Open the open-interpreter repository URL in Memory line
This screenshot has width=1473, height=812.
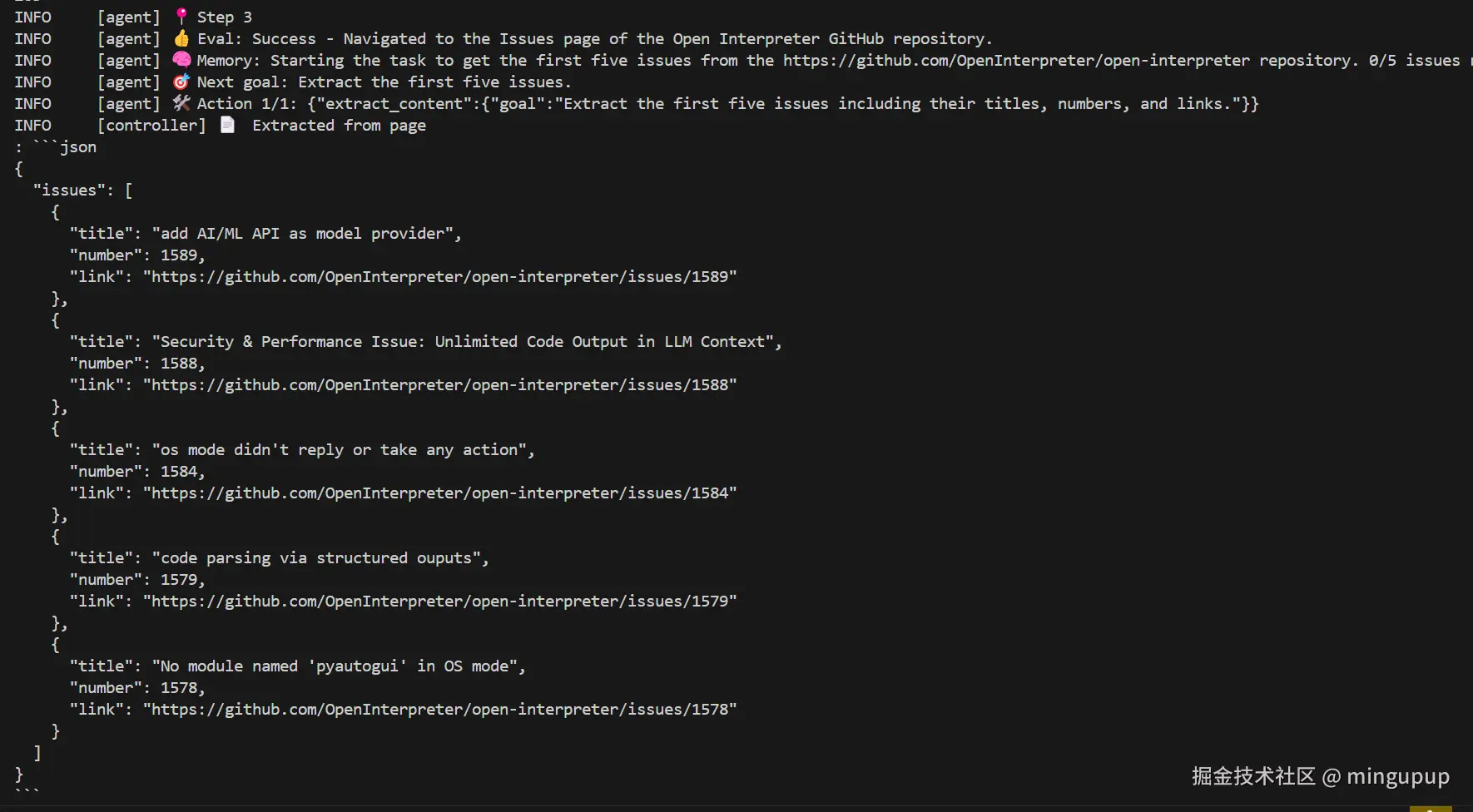[1016, 61]
